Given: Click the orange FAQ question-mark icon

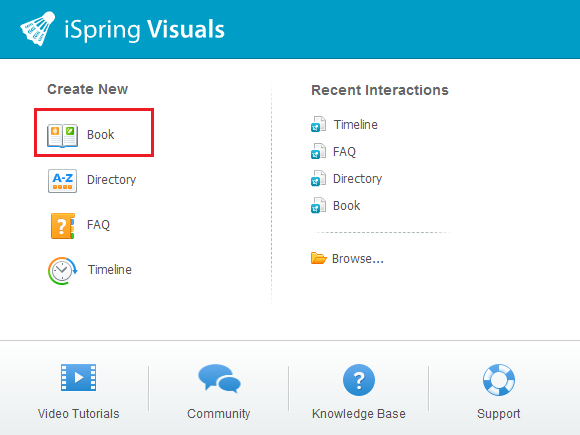Looking at the screenshot, I should click(62, 226).
